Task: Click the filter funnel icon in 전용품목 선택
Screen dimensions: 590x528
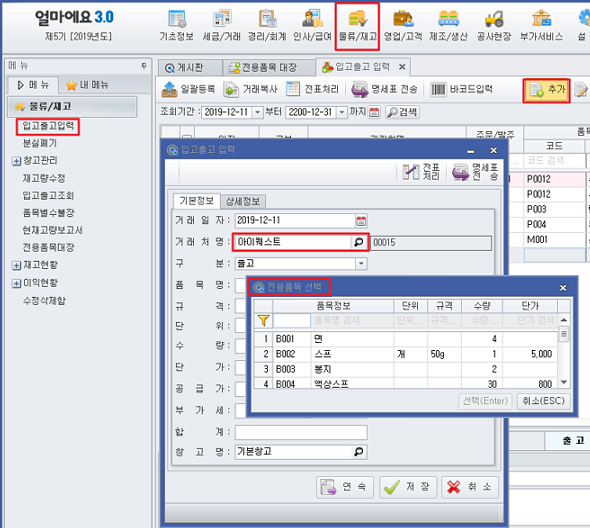Action: [263, 321]
